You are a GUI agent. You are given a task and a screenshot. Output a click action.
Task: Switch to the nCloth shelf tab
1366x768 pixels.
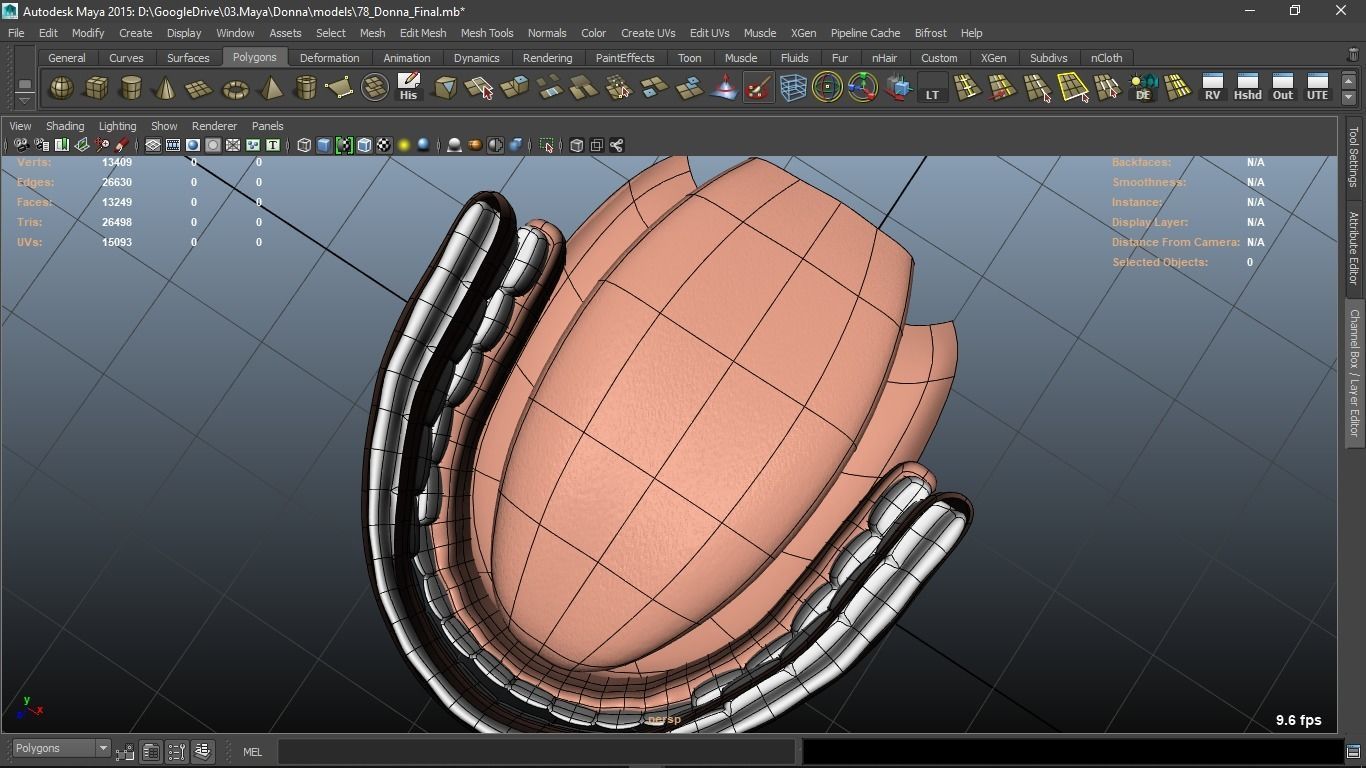tap(1106, 58)
